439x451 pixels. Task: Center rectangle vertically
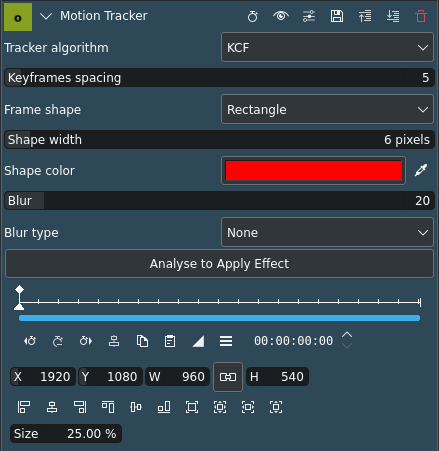(136, 407)
